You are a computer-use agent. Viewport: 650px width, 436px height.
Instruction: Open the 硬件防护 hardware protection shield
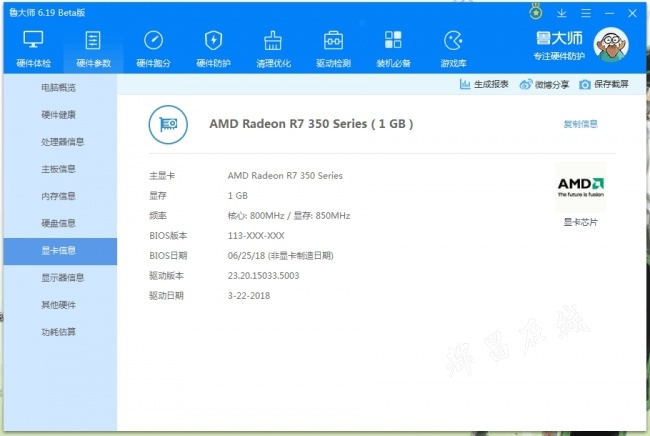[213, 49]
